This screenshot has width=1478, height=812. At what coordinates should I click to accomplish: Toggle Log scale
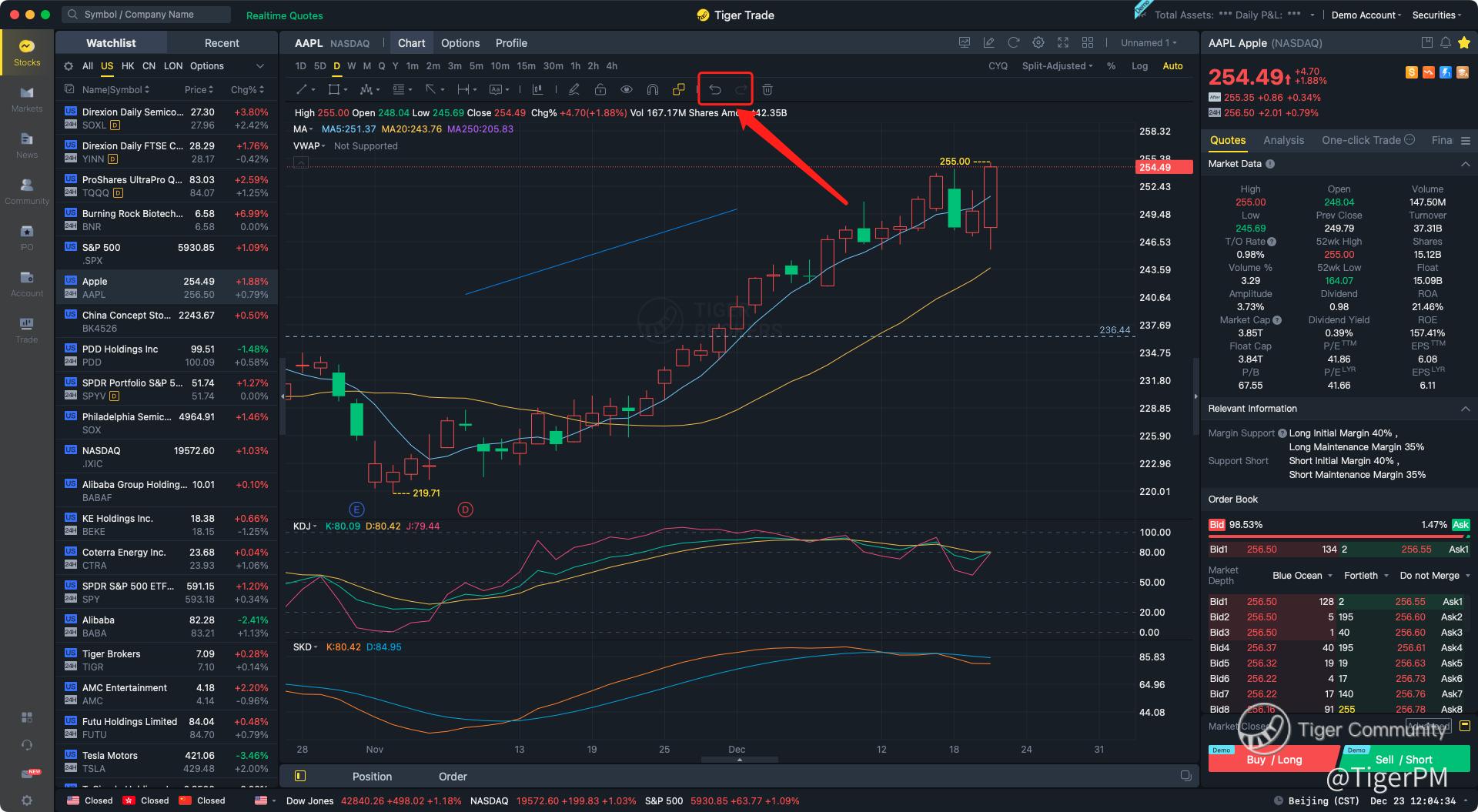pyautogui.click(x=1139, y=66)
